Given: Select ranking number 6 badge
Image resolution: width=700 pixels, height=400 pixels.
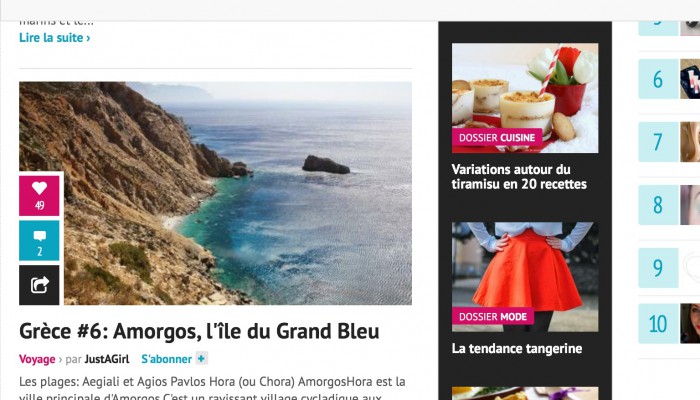Looking at the screenshot, I should 658,79.
